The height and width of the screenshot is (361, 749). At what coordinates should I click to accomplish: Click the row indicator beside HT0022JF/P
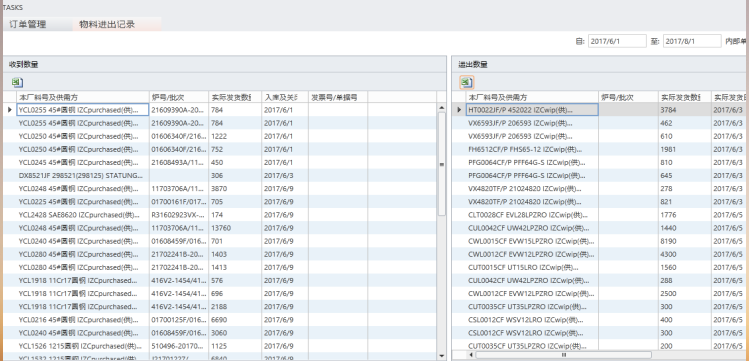[x=460, y=110]
